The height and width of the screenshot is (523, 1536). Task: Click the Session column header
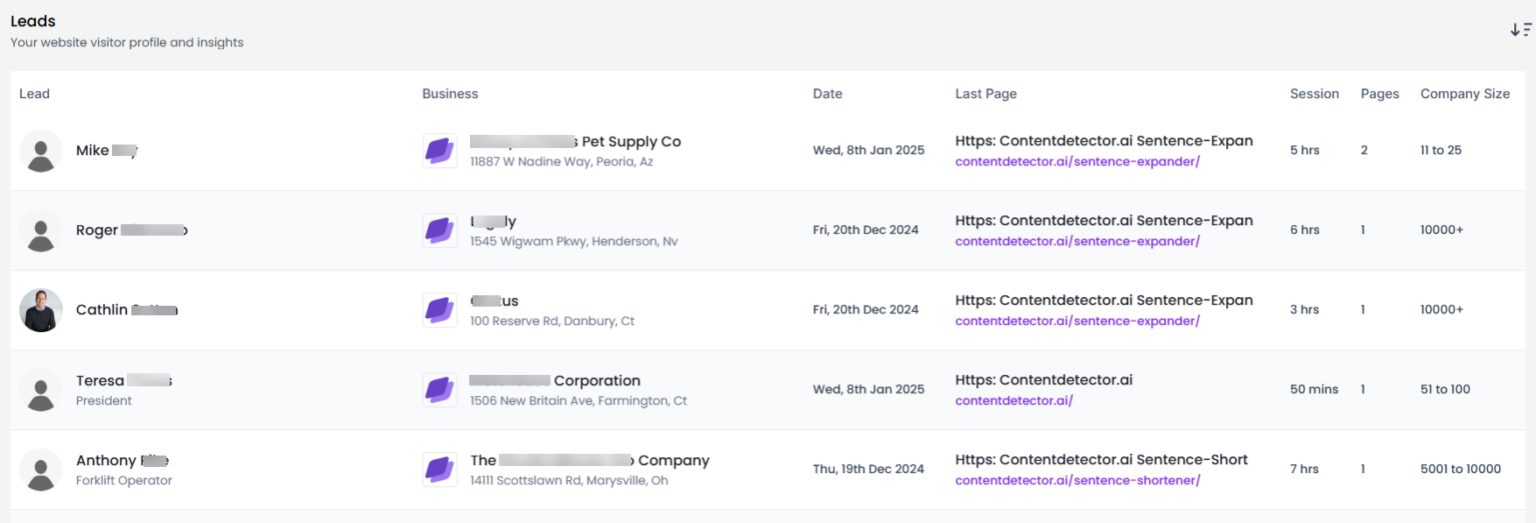(1314, 94)
